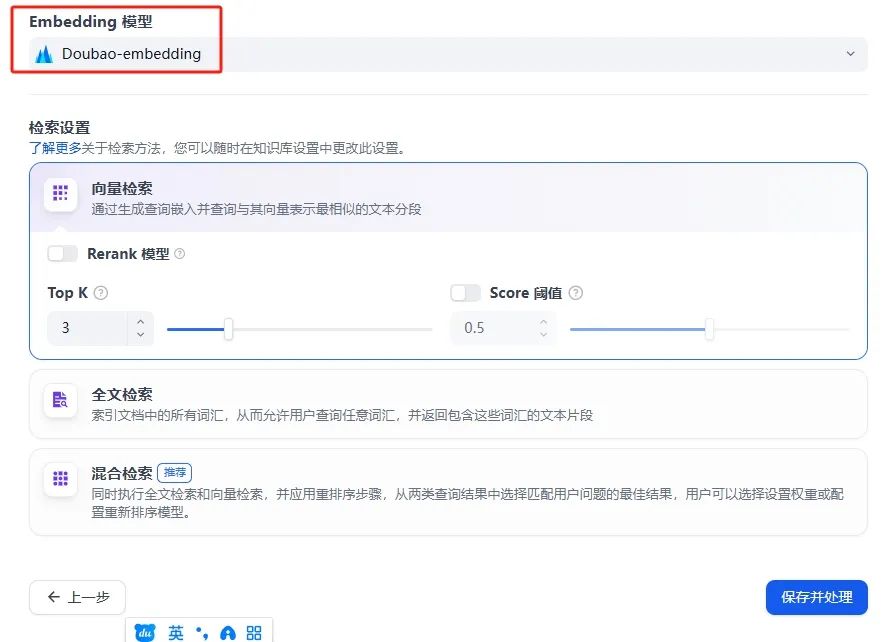Open the Rerank 模型 help icon
Image resolution: width=891 pixels, height=642 pixels.
(181, 254)
